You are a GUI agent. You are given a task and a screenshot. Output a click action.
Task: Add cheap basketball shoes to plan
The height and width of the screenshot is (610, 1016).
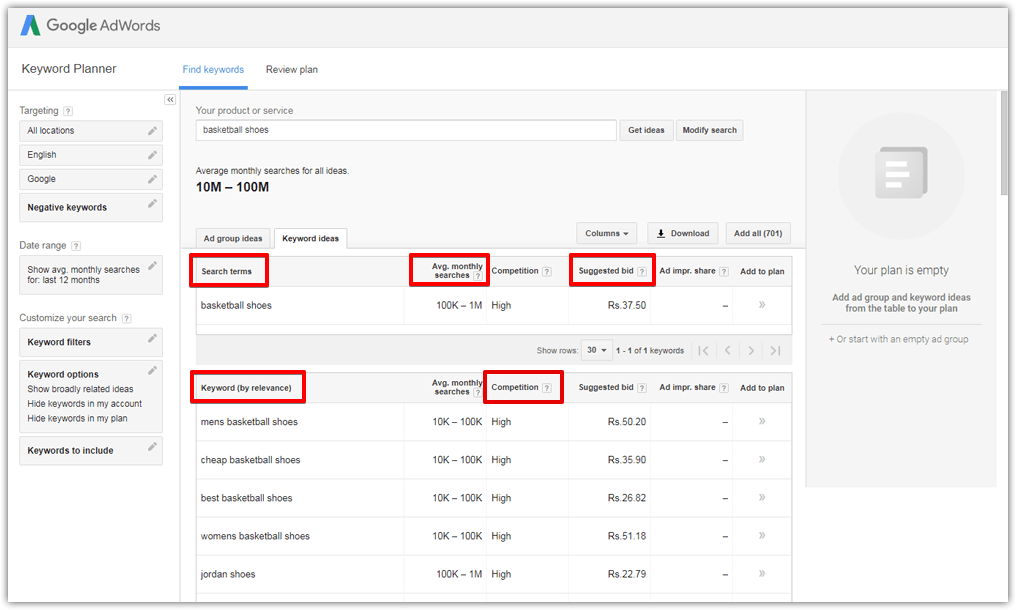762,460
